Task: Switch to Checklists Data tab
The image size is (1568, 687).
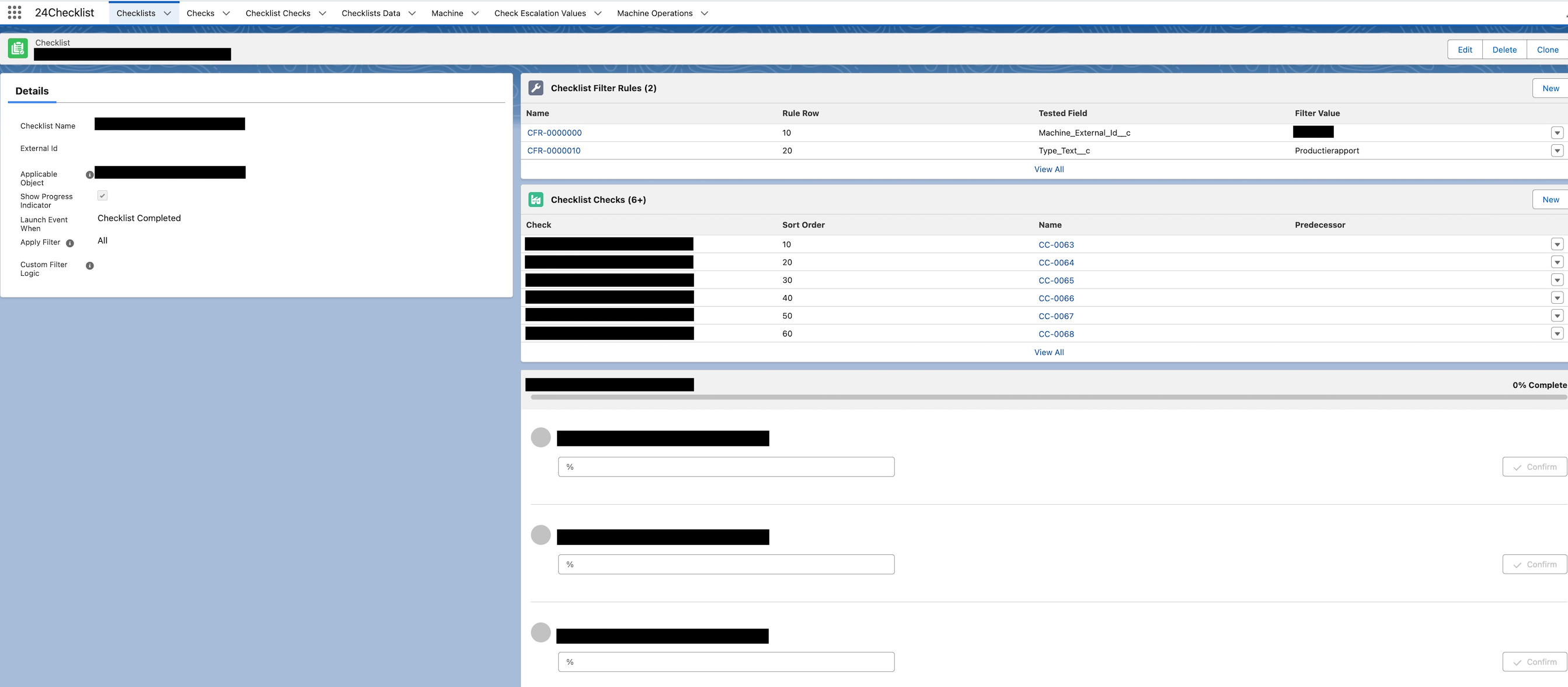Action: (x=371, y=13)
